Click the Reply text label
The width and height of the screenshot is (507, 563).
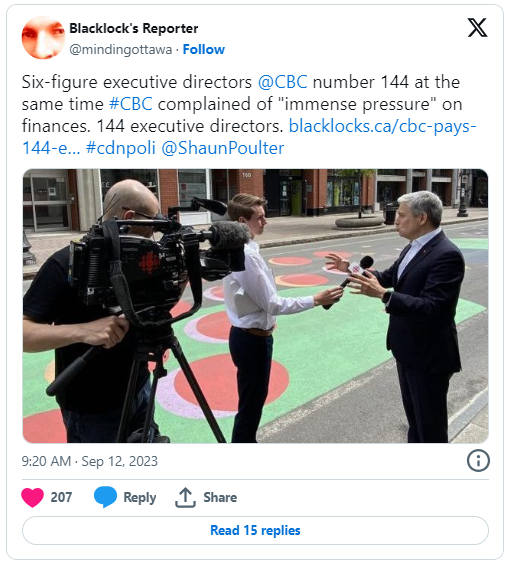click(140, 498)
